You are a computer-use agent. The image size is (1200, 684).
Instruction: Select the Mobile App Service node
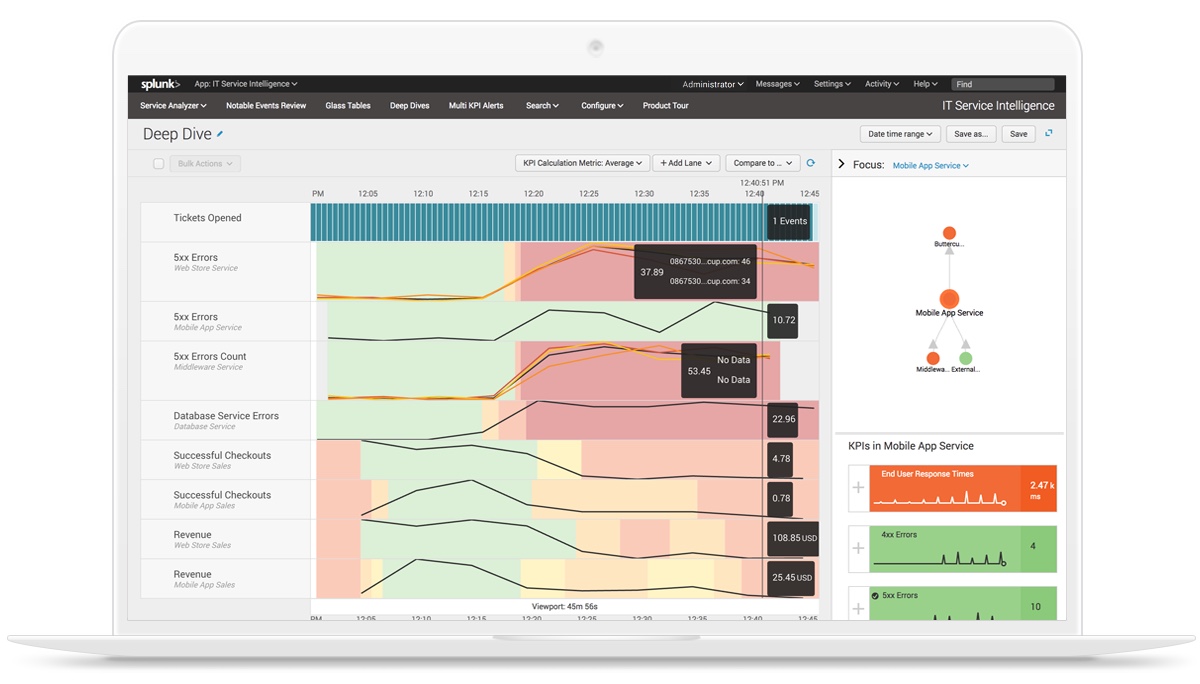point(949,299)
